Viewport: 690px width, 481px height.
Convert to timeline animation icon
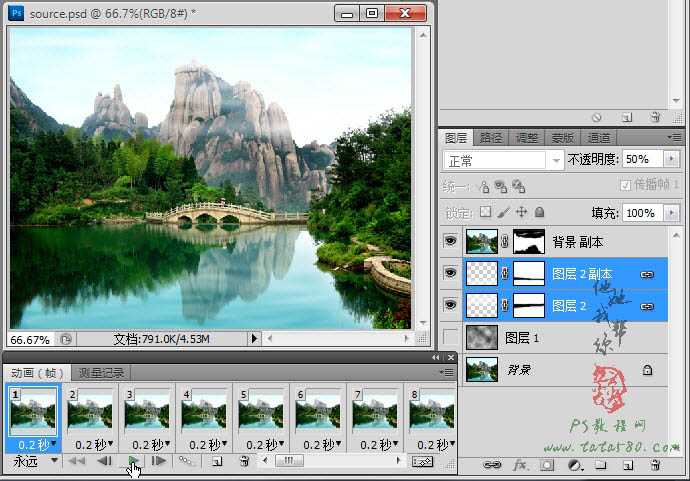point(422,461)
